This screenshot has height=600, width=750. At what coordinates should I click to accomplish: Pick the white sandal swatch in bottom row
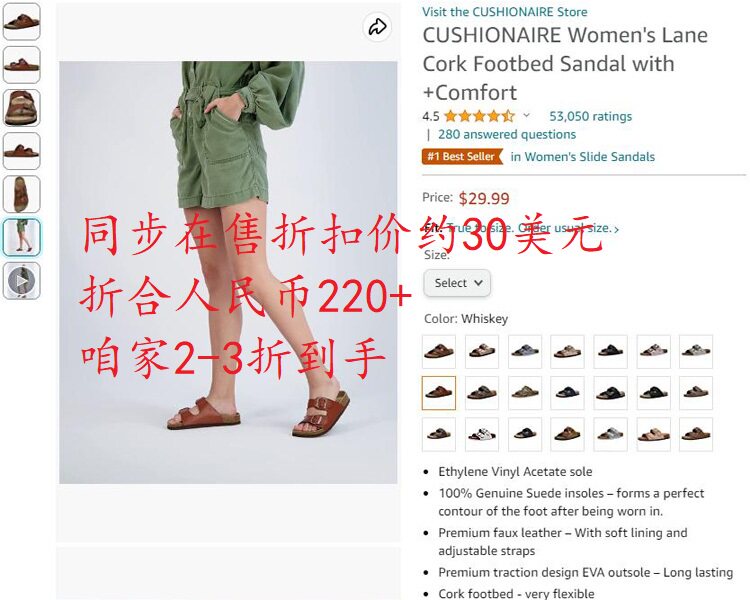click(x=482, y=434)
